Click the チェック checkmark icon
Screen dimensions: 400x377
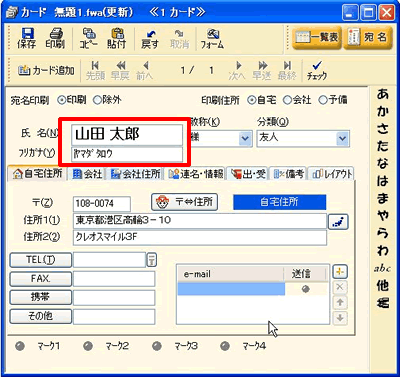click(x=317, y=70)
